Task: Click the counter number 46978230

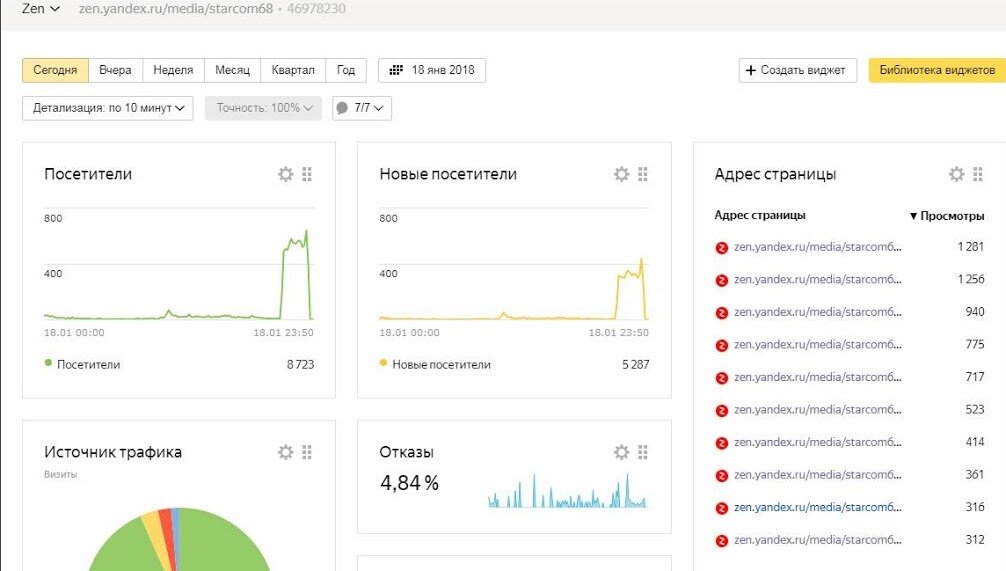Action: tap(316, 9)
